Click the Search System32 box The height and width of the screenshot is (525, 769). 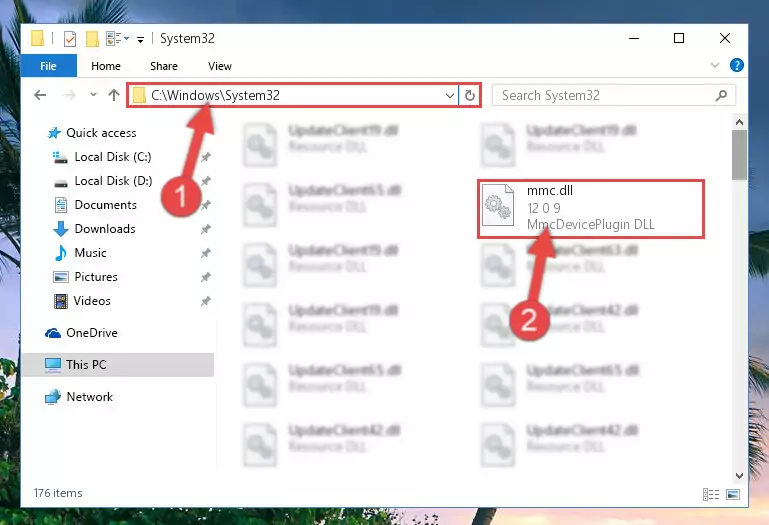tap(613, 95)
